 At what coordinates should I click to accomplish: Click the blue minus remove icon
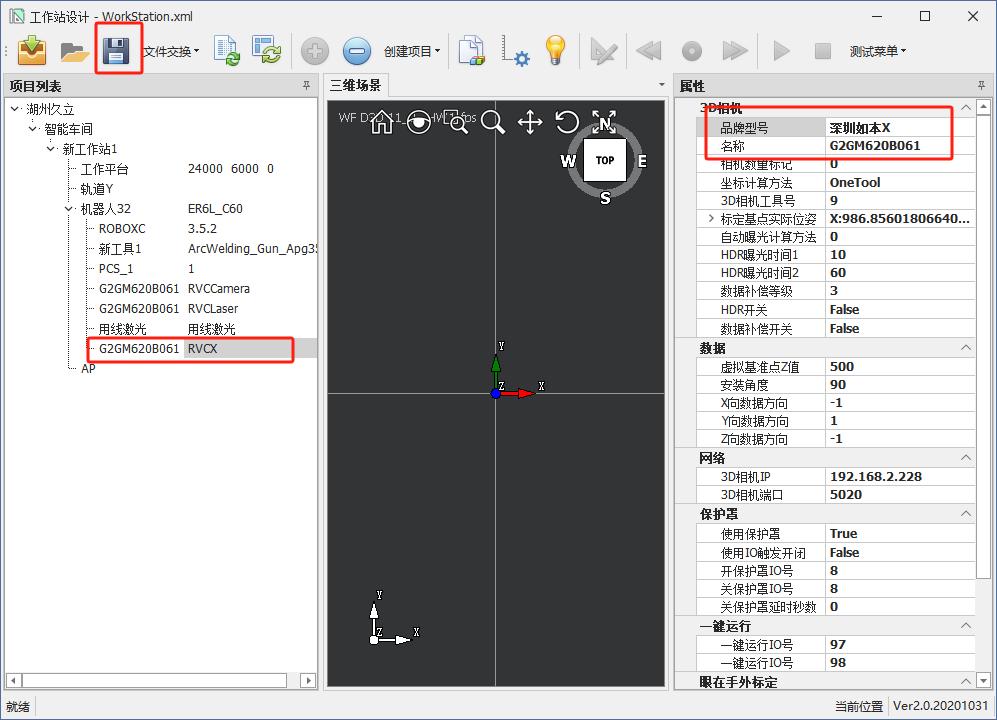pos(357,51)
